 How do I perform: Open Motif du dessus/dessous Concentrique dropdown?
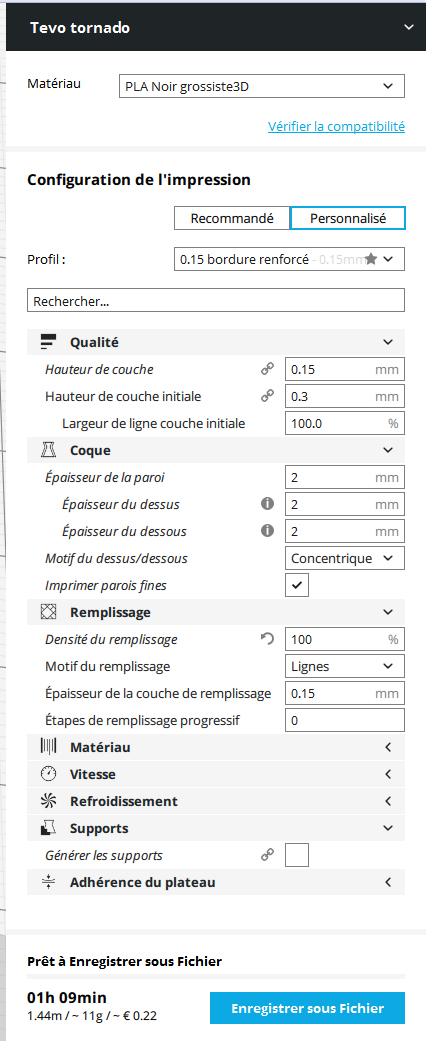[344, 558]
